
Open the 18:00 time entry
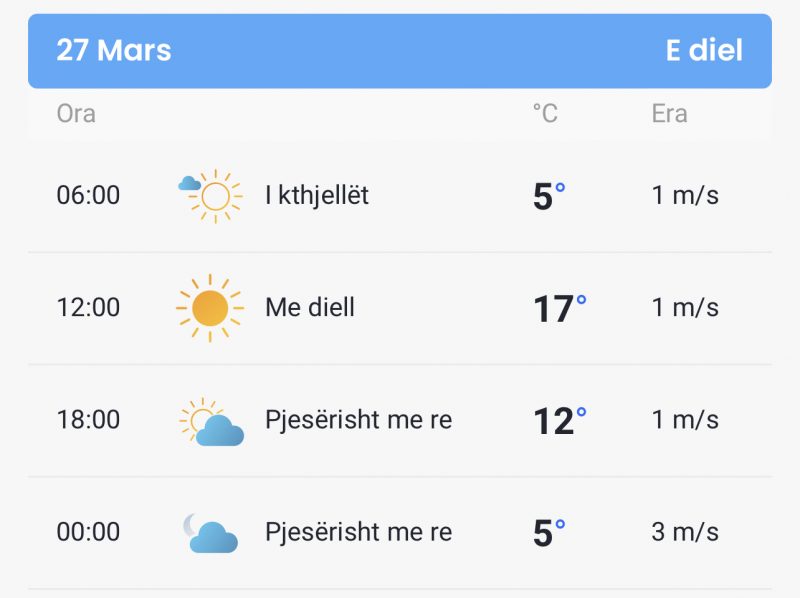tap(88, 420)
